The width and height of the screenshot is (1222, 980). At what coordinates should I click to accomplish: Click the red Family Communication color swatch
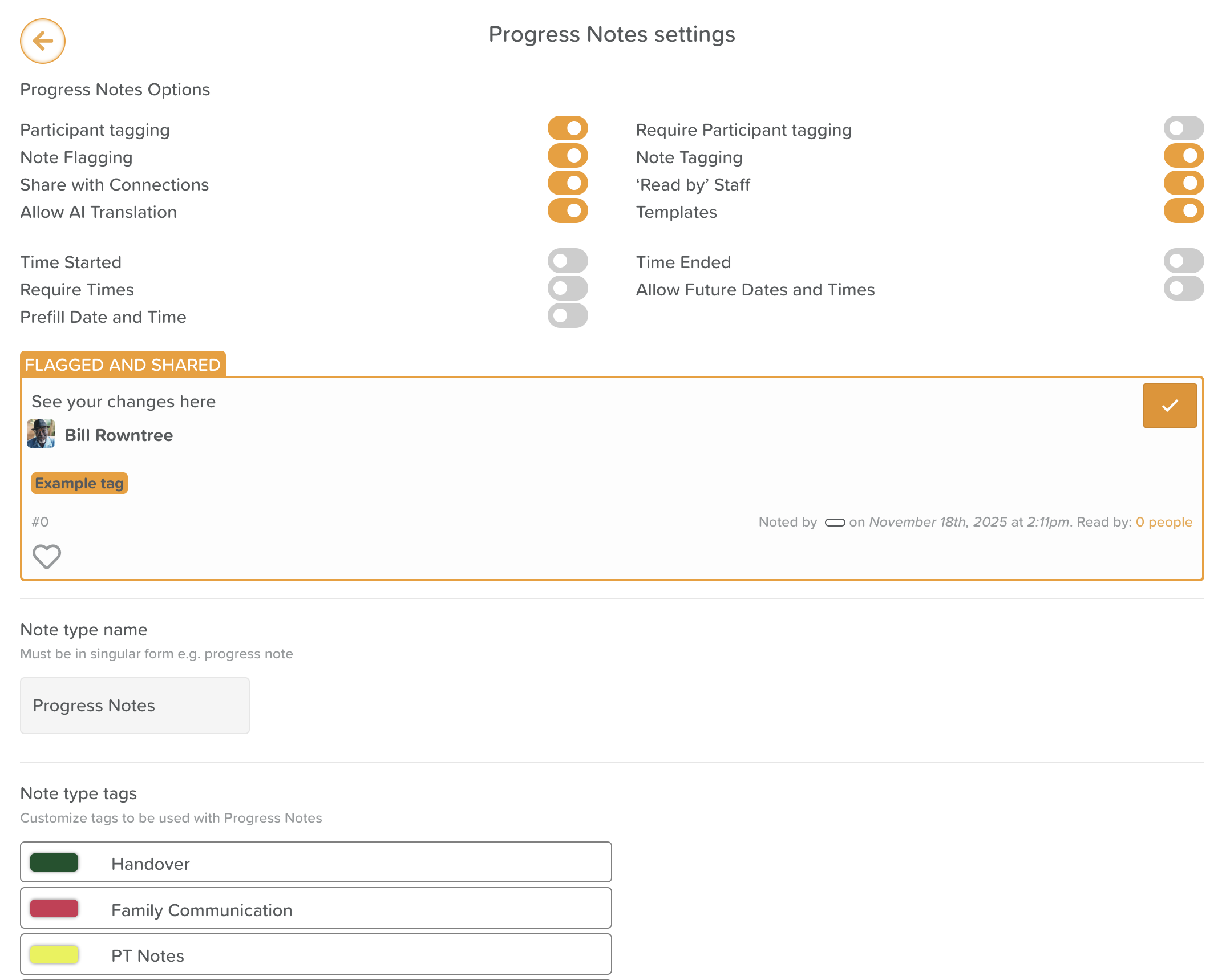click(54, 909)
